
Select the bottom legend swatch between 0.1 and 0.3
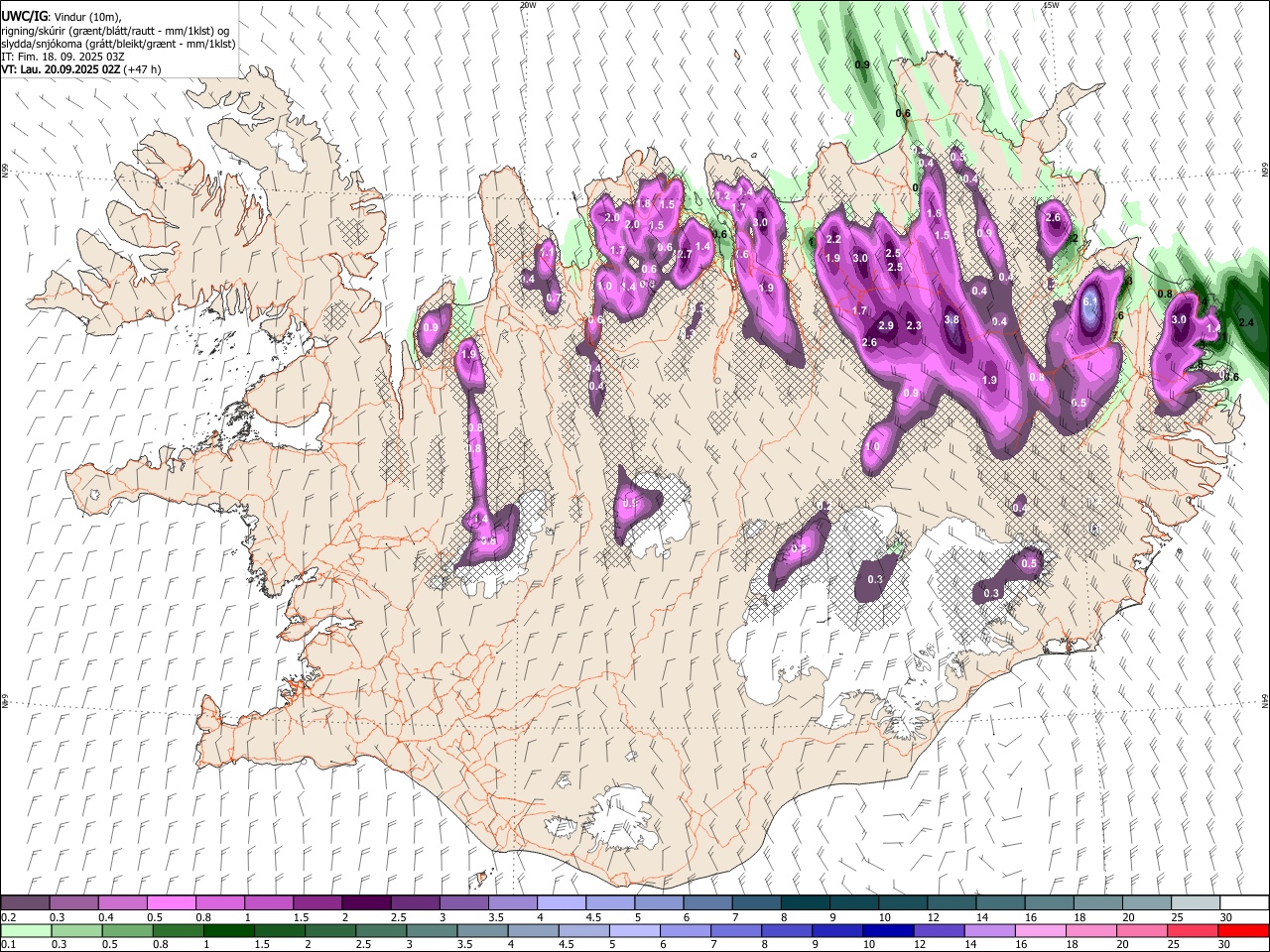click(x=25, y=930)
